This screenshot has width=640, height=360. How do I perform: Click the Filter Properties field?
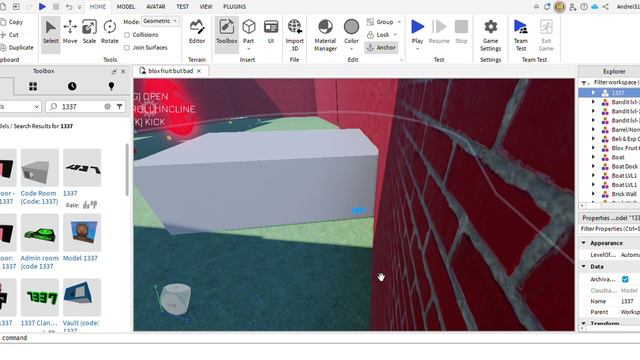click(x=610, y=229)
